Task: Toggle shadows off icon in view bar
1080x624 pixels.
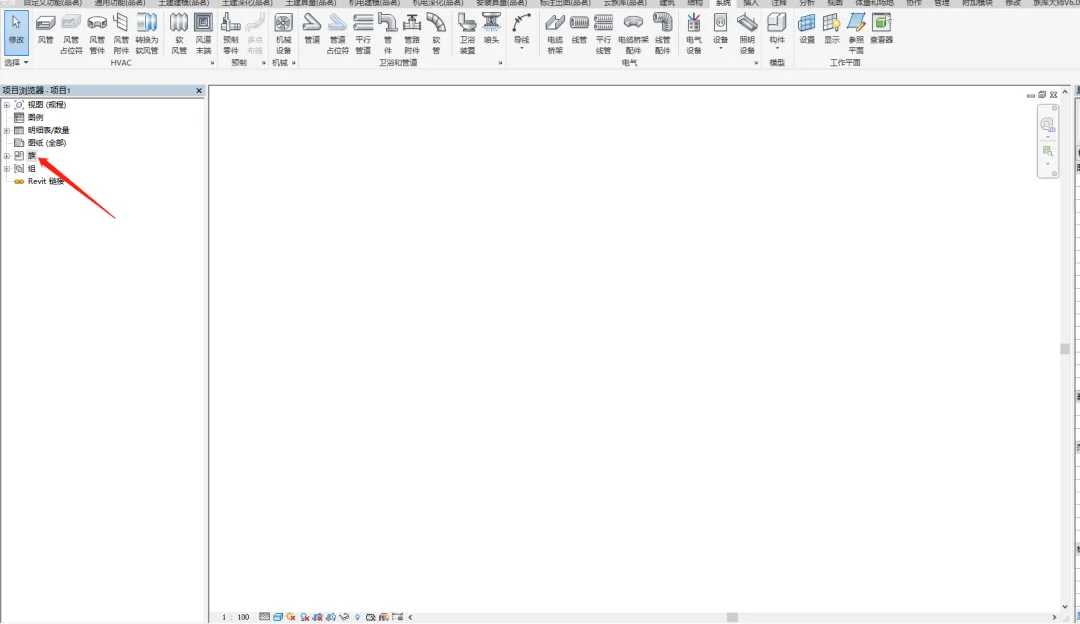Action: point(304,617)
